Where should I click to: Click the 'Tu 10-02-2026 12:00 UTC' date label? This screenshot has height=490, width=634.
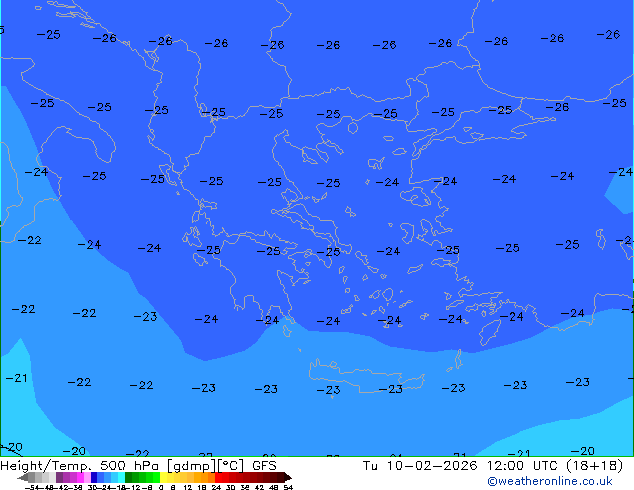coord(461,466)
